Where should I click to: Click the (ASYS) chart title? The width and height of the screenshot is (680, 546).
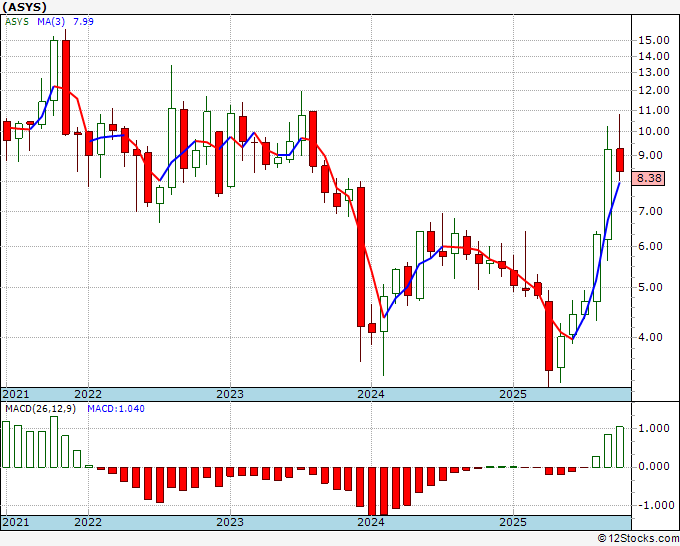click(24, 7)
